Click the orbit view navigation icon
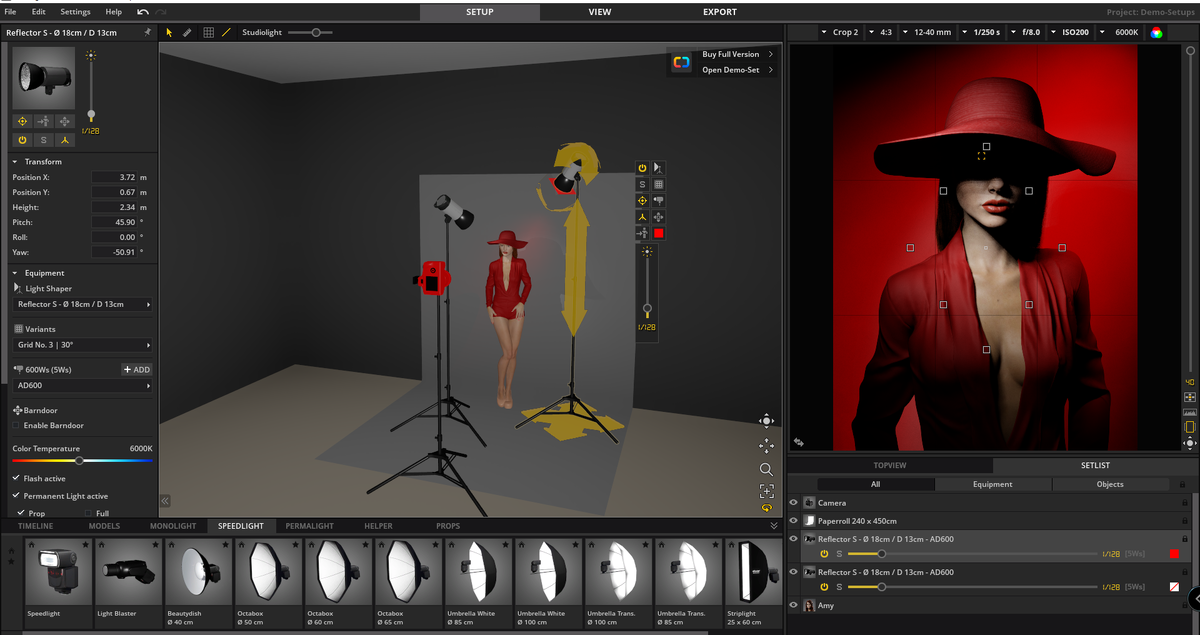 pyautogui.click(x=766, y=420)
